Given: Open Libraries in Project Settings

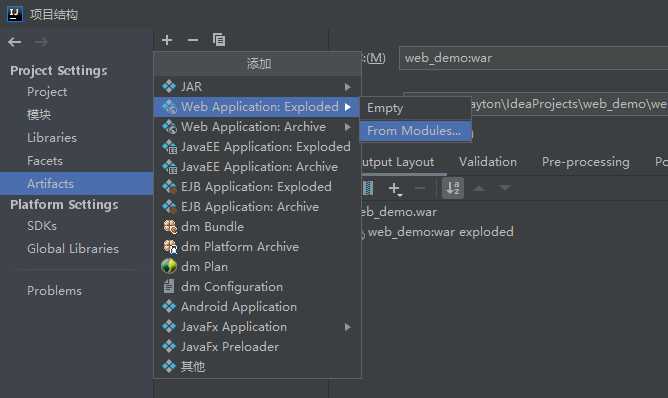Looking at the screenshot, I should [52, 138].
